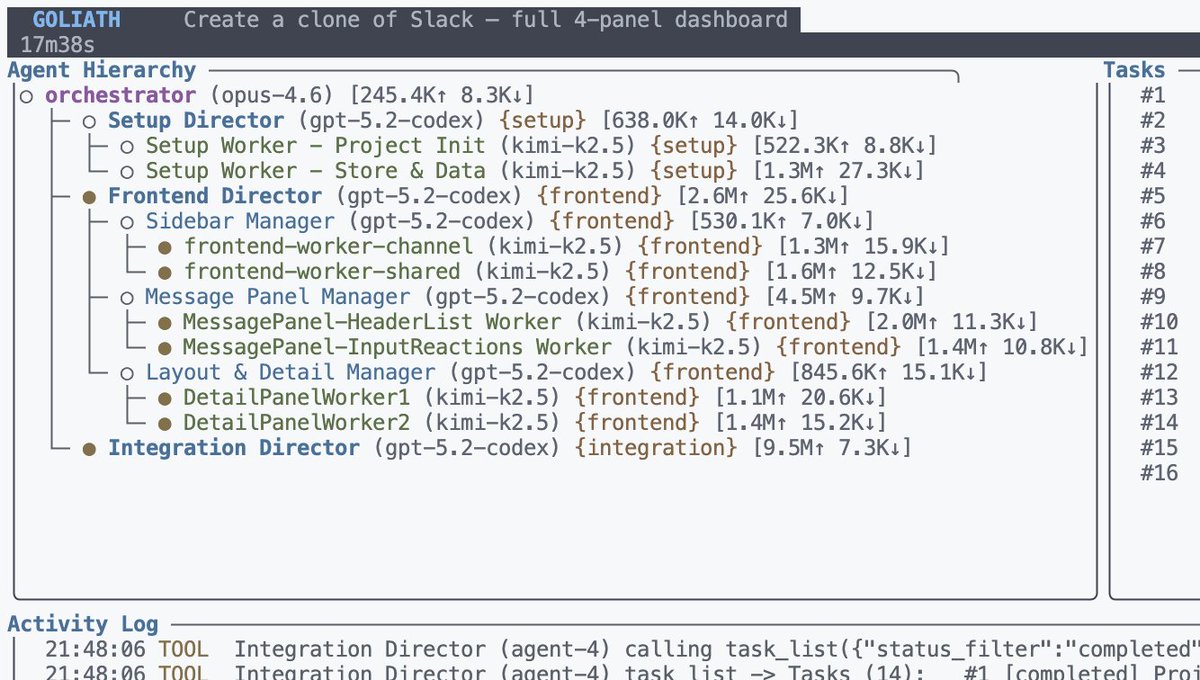
Task: Click the active dot beside DetailPanelWorker2
Action: pyautogui.click(x=165, y=424)
